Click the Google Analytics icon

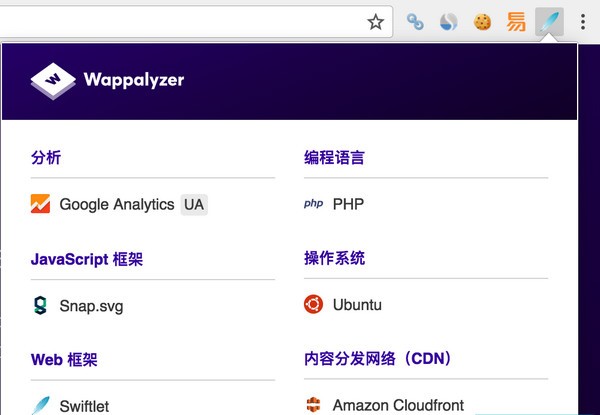point(40,203)
